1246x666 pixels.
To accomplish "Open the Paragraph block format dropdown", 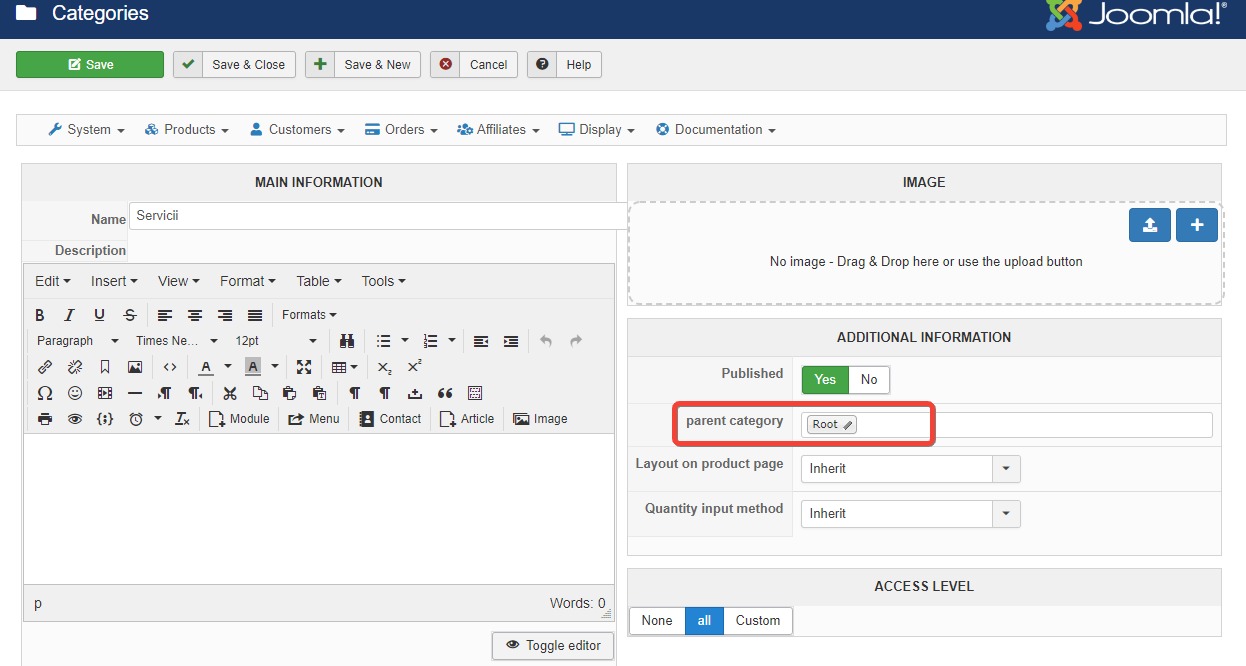I will pos(77,341).
